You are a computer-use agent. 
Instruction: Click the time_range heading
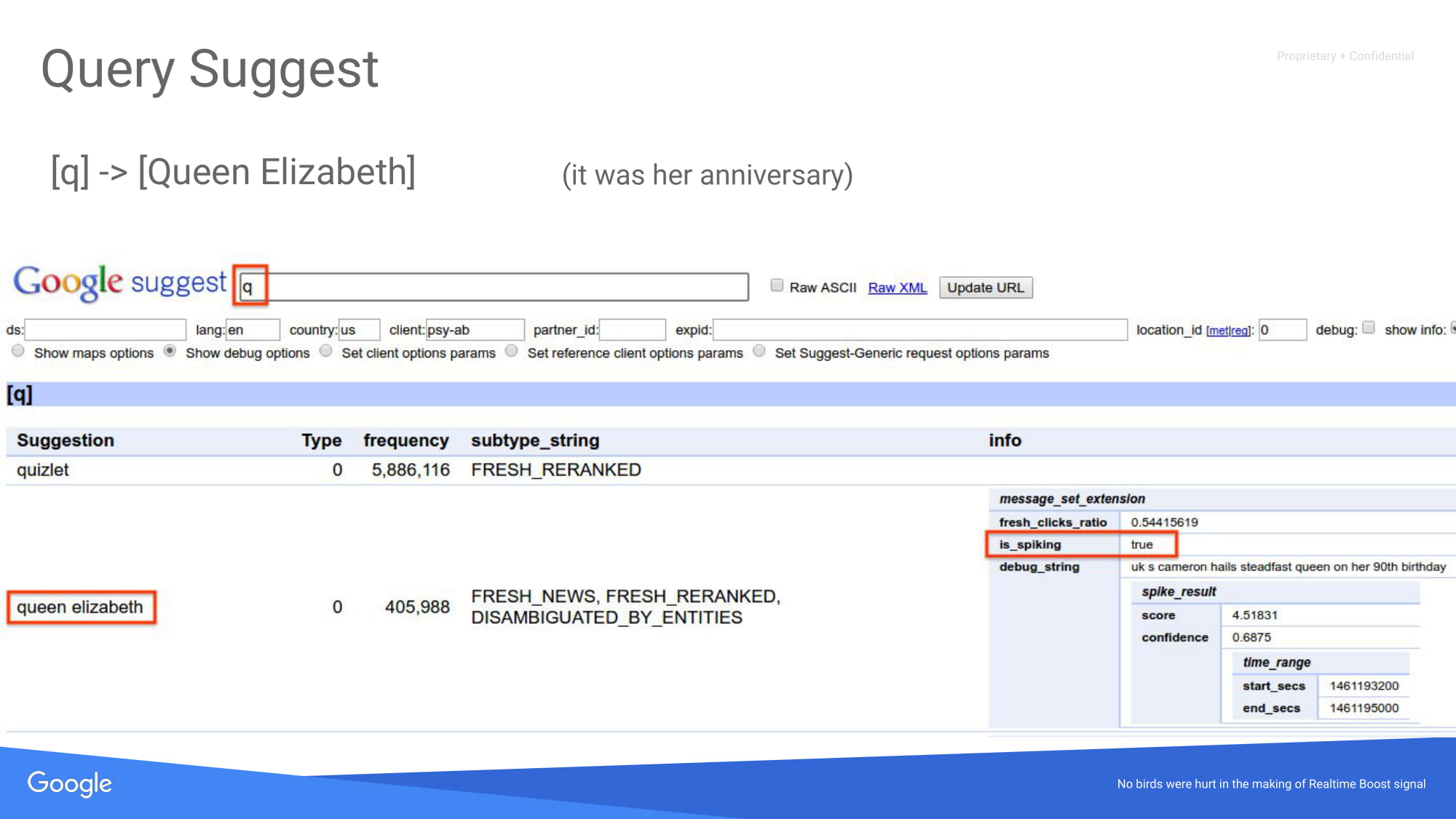pos(1276,662)
